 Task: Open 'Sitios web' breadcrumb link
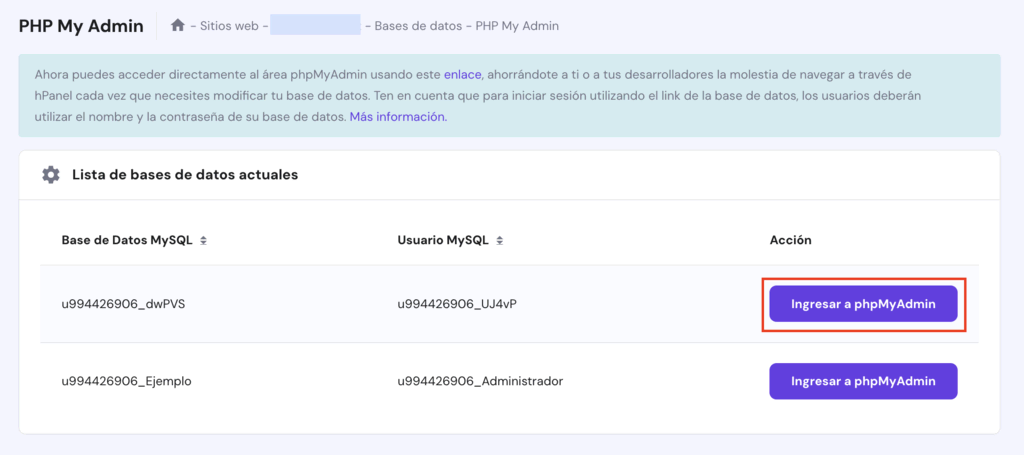229,26
